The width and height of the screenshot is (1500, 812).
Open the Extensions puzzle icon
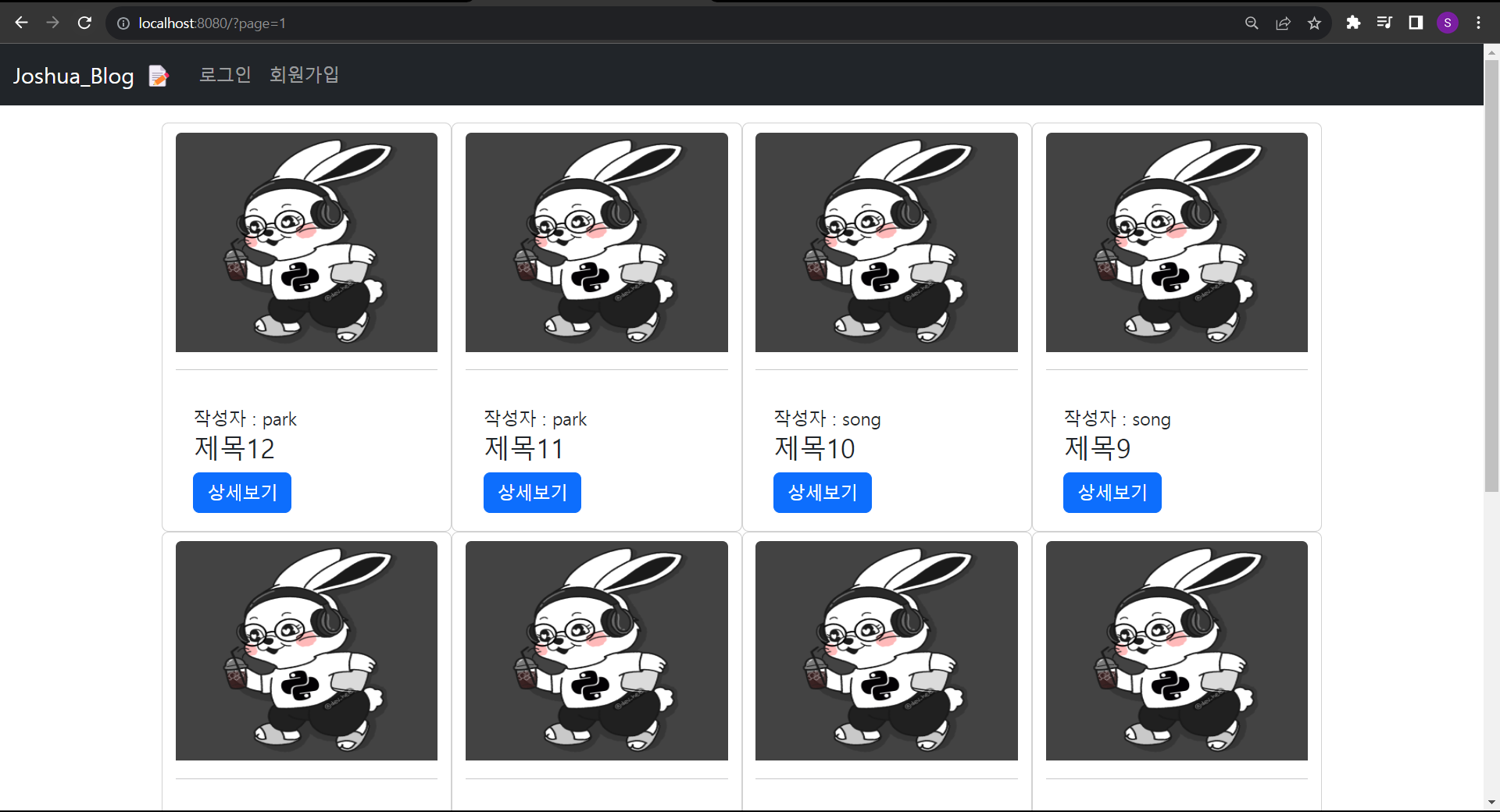(1353, 23)
